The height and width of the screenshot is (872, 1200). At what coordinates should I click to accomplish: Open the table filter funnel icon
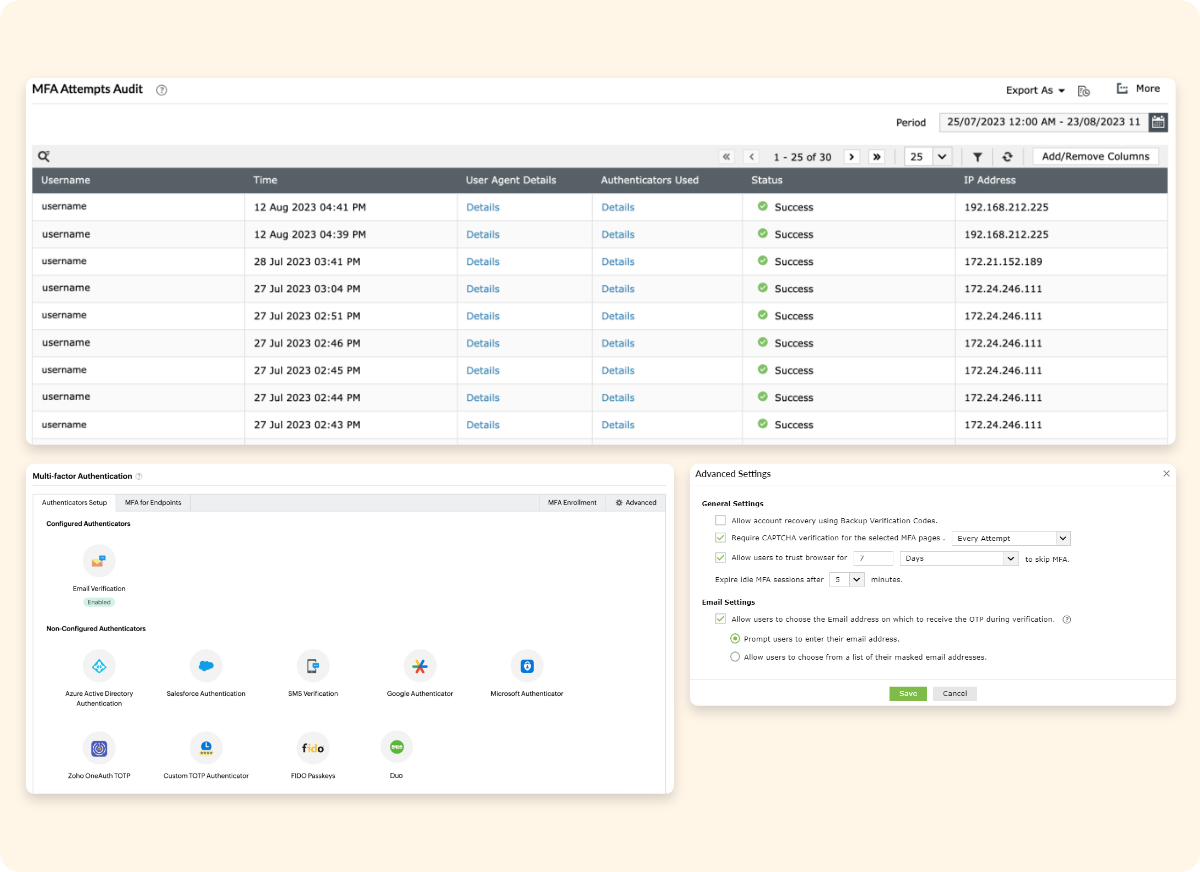coord(977,157)
